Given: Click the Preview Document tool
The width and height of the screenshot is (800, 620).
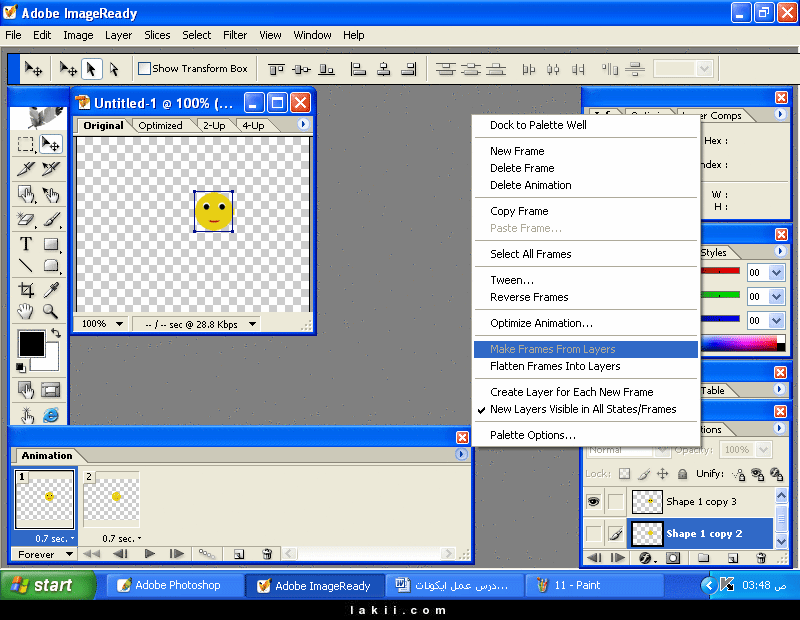Looking at the screenshot, I should coord(26,415).
